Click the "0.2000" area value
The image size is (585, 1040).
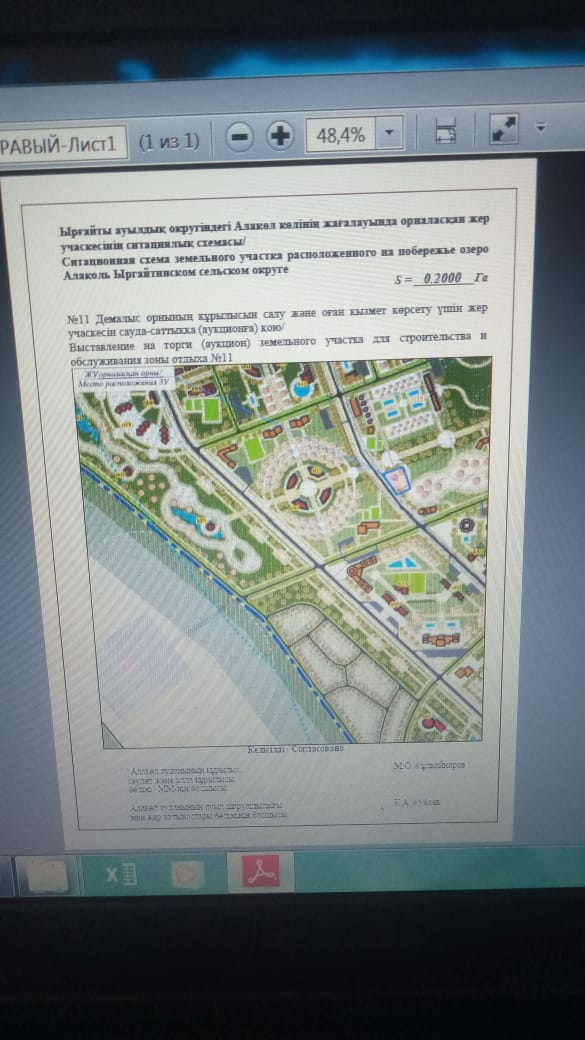point(442,278)
